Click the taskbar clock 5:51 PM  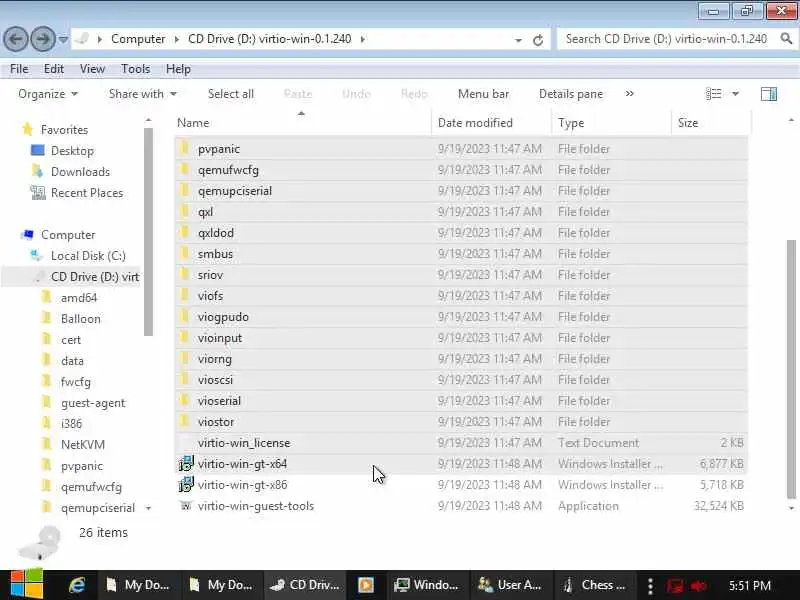coord(749,585)
